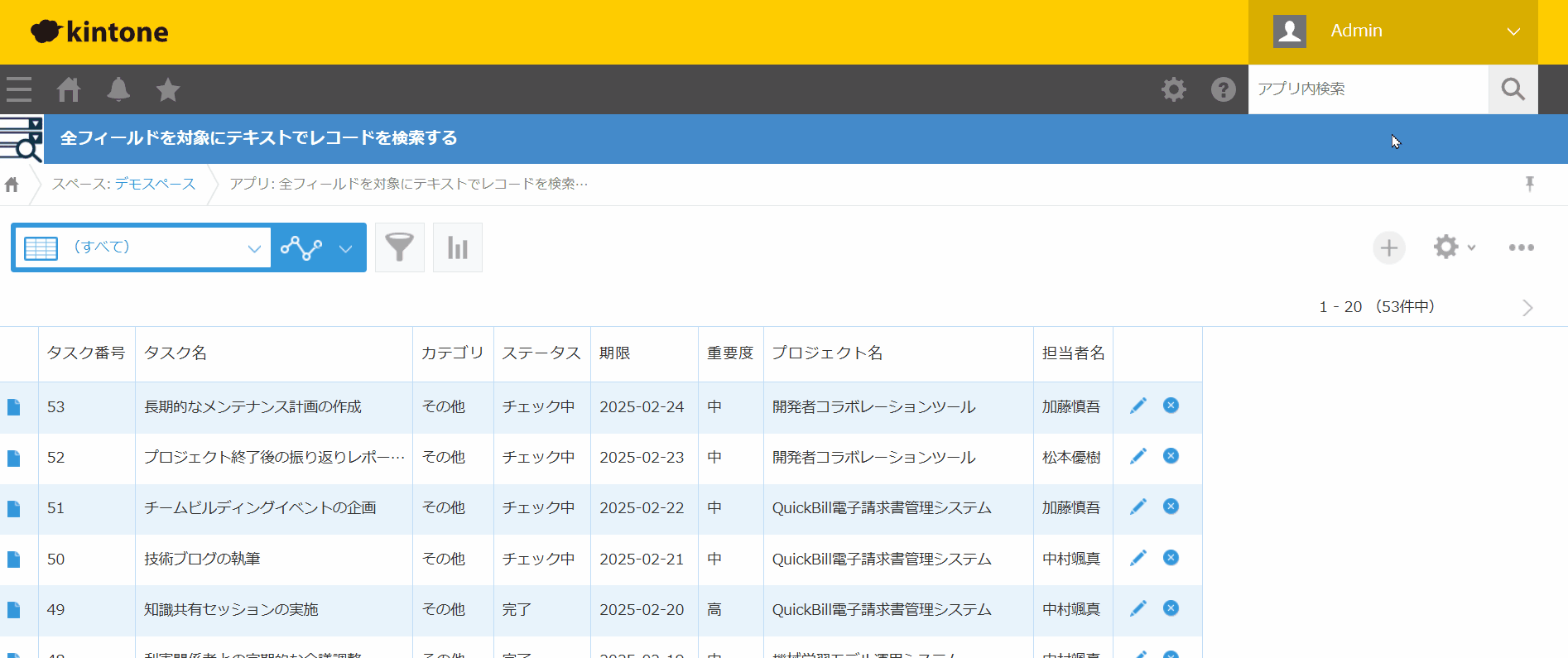Open the graph bar chart icon
The image size is (1568, 658).
[x=458, y=247]
